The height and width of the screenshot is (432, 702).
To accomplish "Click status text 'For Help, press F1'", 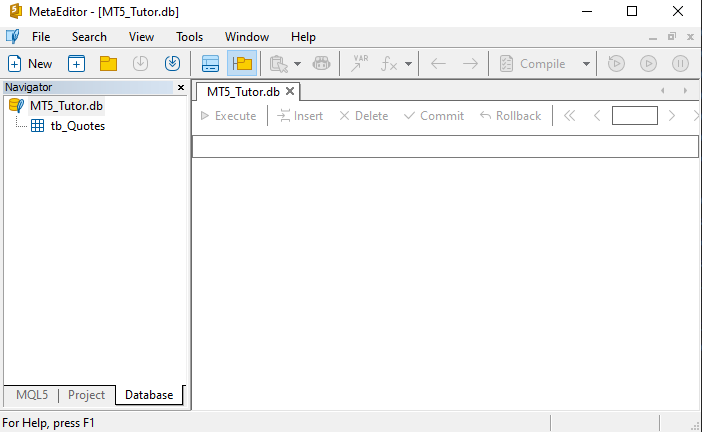I will pyautogui.click(x=48, y=423).
